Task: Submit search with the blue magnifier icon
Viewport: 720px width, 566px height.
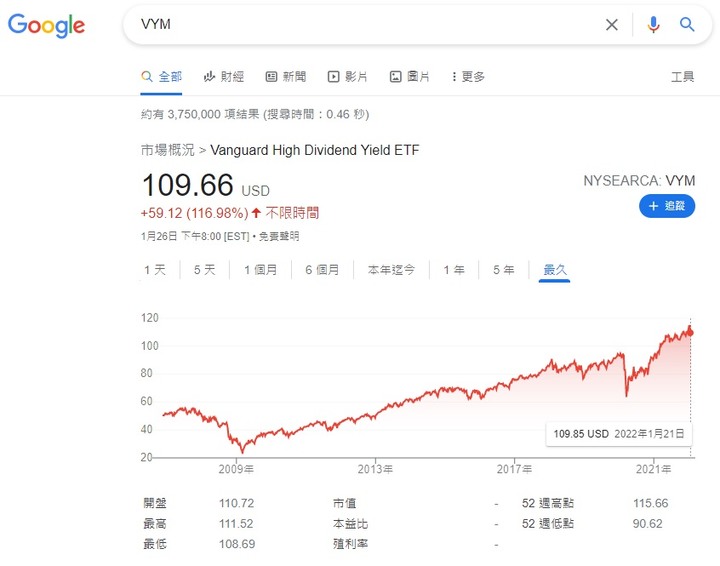Action: 687,24
